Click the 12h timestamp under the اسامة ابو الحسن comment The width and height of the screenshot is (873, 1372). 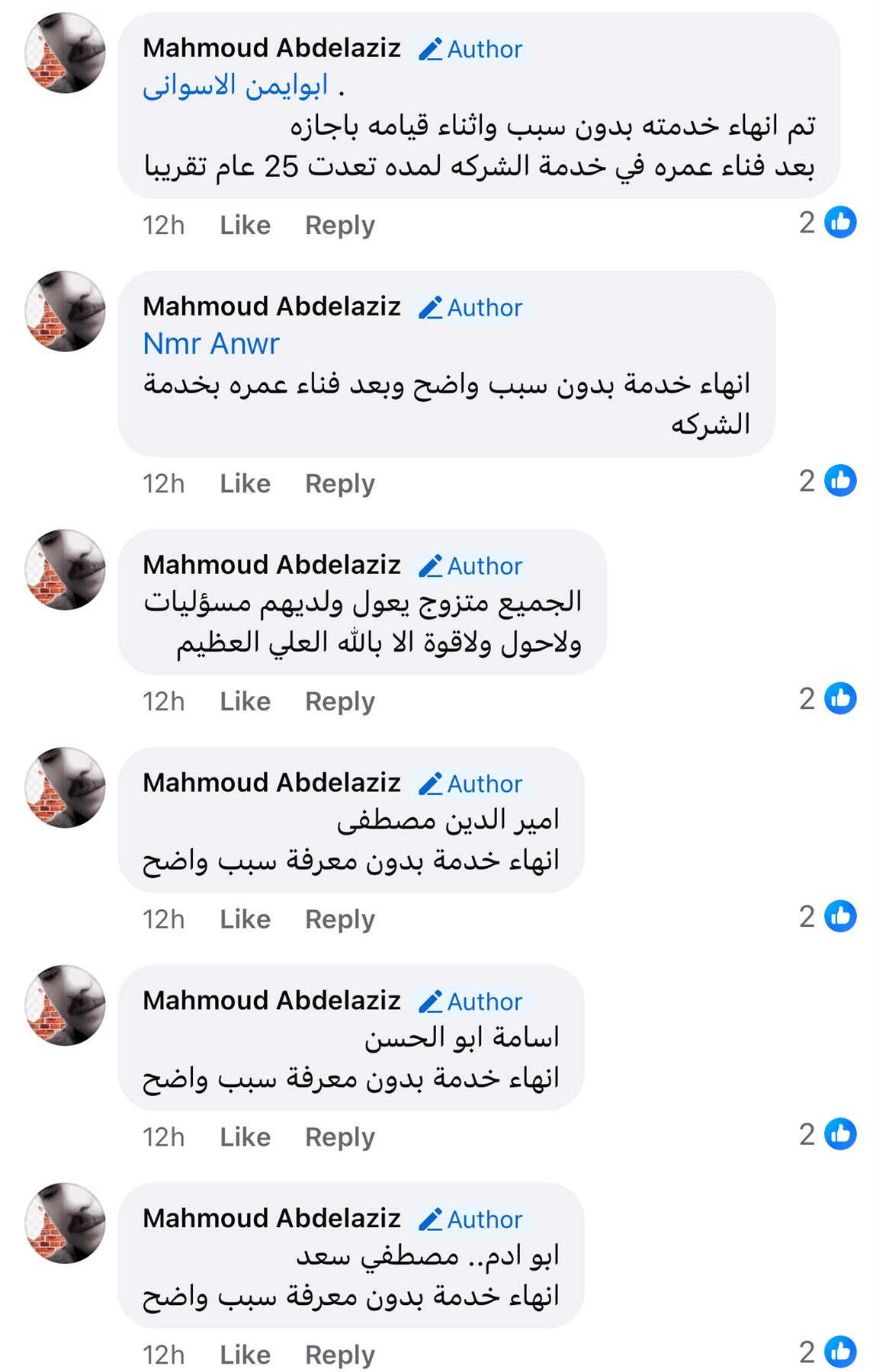click(163, 1137)
